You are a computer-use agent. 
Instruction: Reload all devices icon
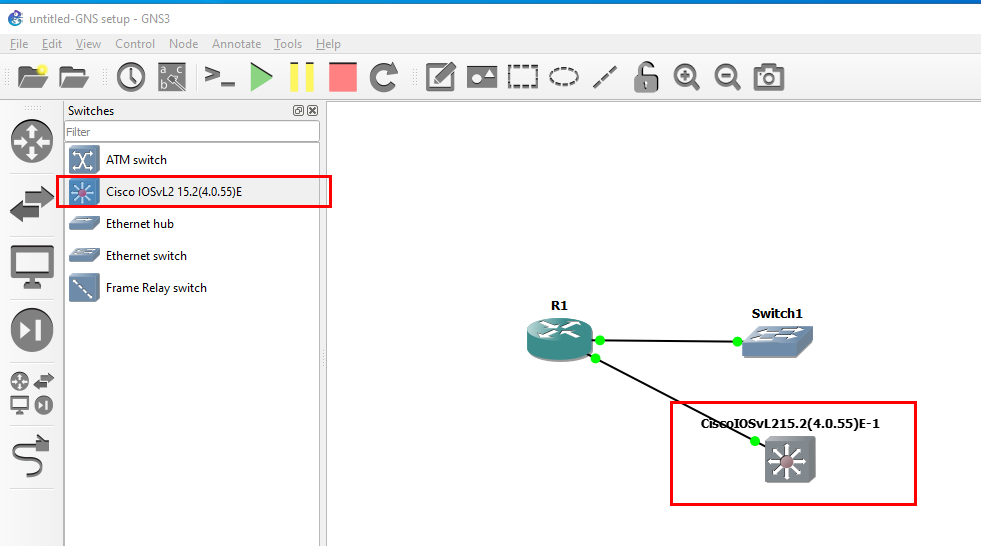[x=384, y=77]
